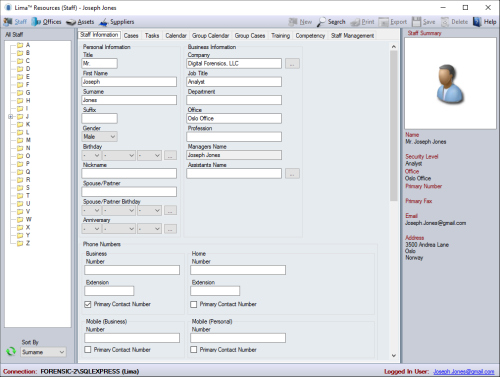The height and width of the screenshot is (377, 500).
Task: Click the Home Extension field
Action: (215, 291)
